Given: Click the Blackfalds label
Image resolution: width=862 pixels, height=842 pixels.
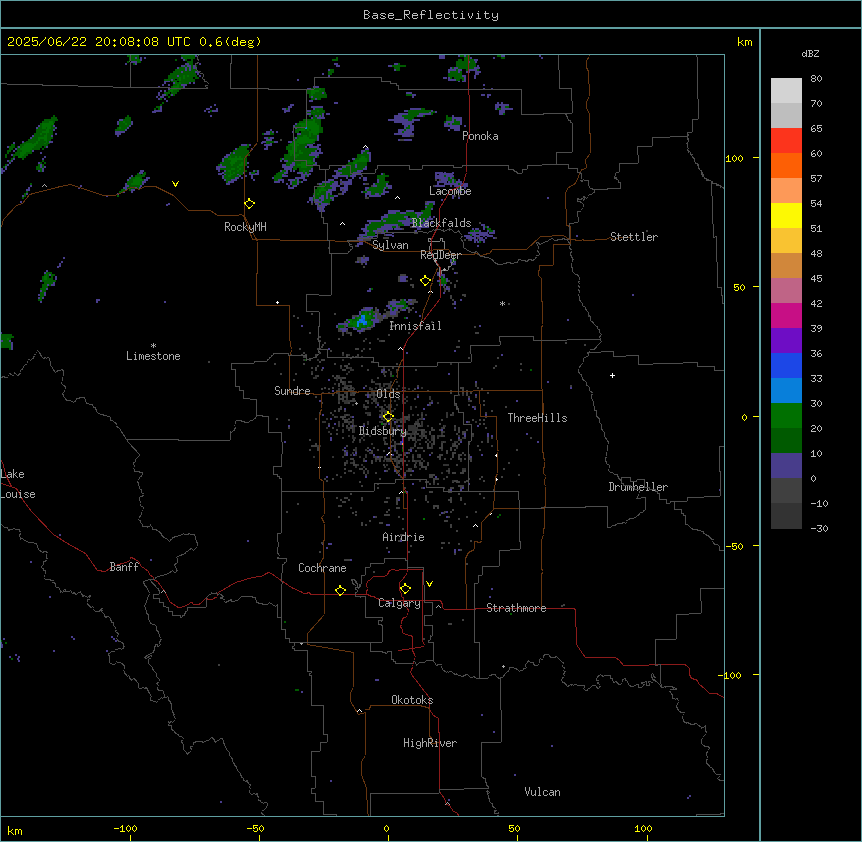Looking at the screenshot, I should [441, 223].
